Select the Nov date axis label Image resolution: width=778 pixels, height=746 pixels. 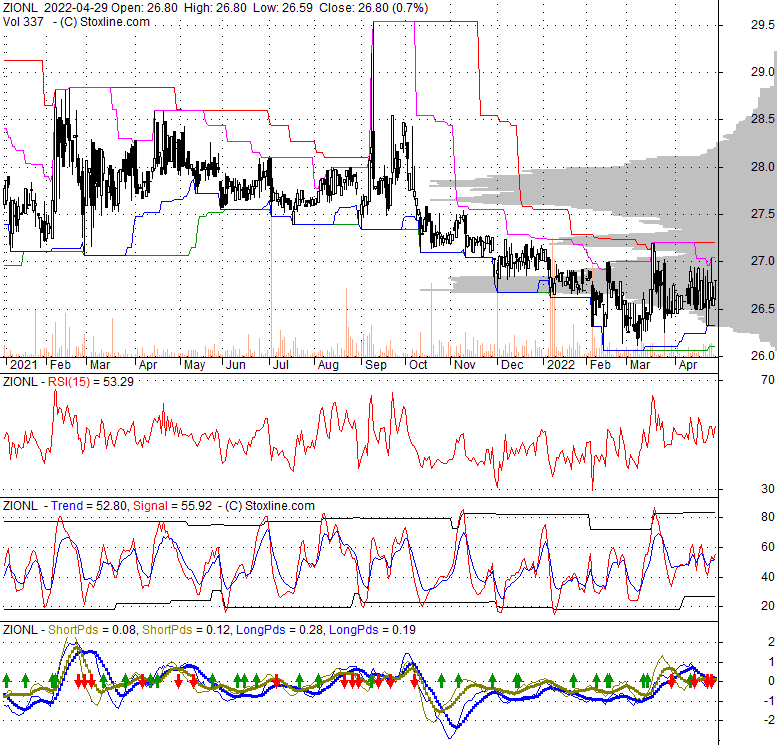click(x=465, y=365)
